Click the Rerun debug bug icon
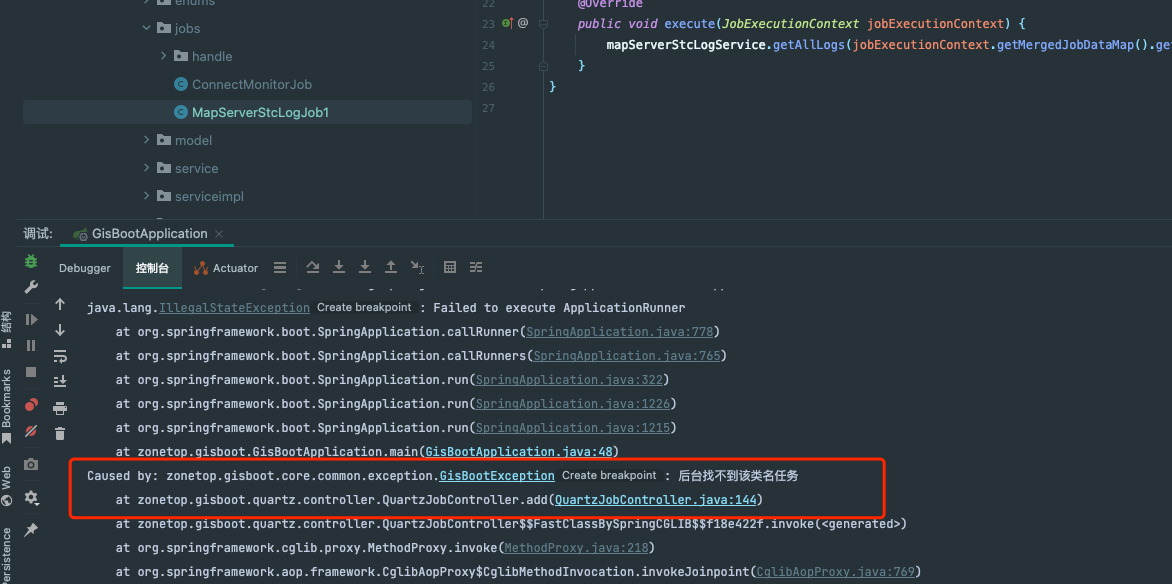Image resolution: width=1172 pixels, height=584 pixels. 31,262
